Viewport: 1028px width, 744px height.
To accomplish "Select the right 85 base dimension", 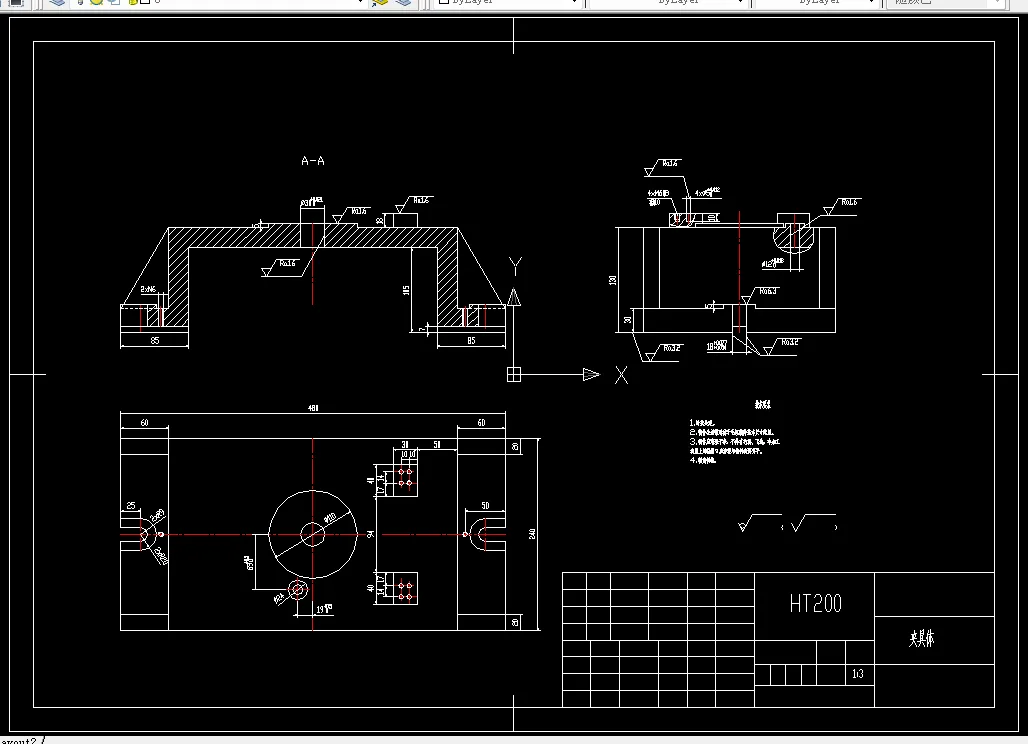I will coord(471,340).
